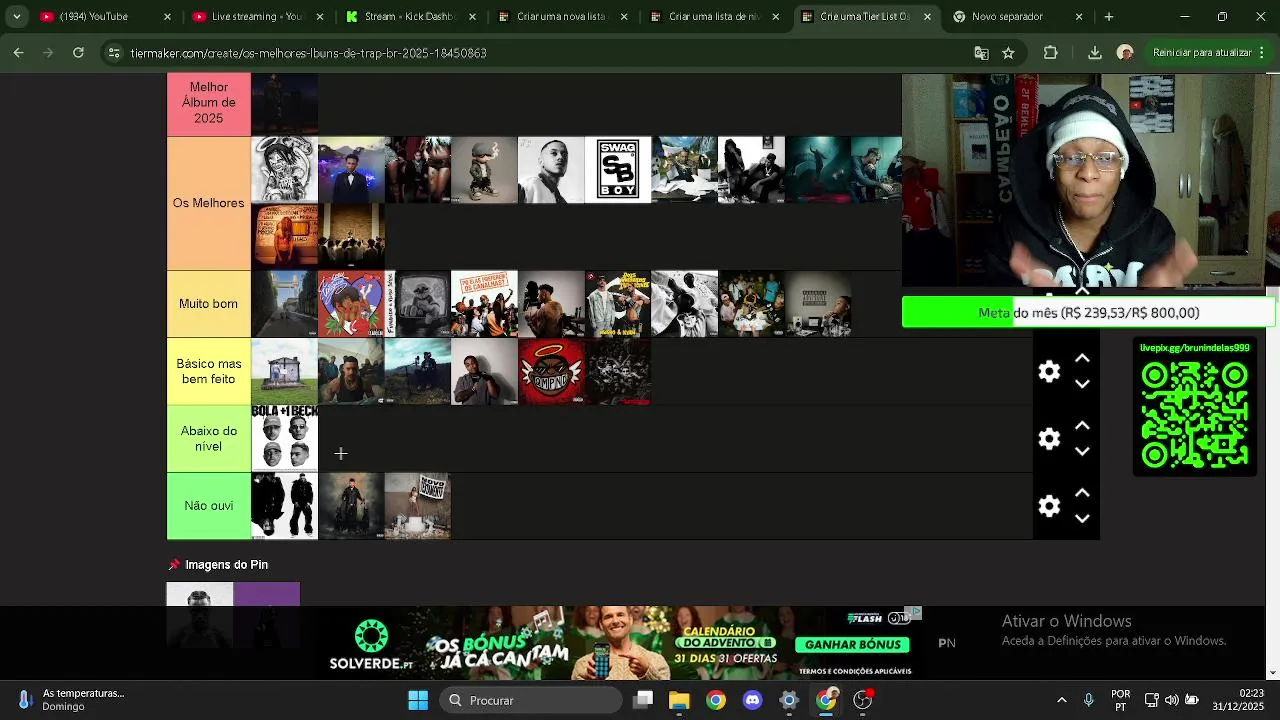Open Task View on the taskbar
The height and width of the screenshot is (720, 1280).
click(x=643, y=700)
